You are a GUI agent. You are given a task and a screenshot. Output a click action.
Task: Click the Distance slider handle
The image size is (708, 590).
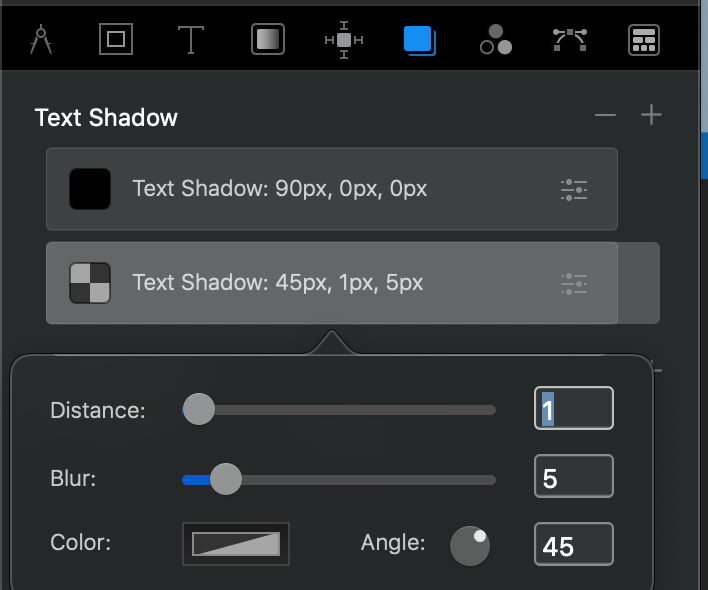tap(199, 409)
